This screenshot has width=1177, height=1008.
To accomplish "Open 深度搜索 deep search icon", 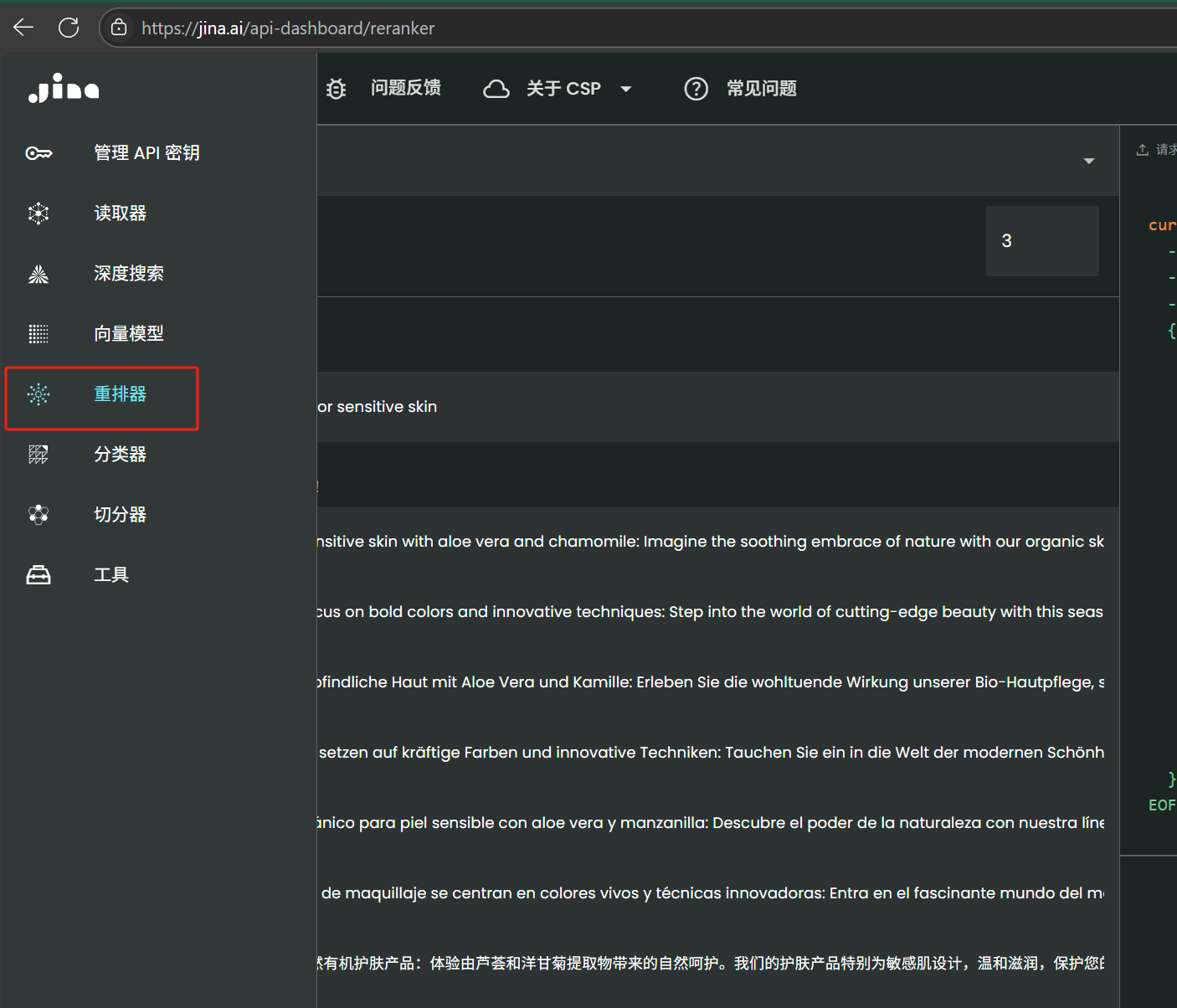I will click(x=39, y=274).
